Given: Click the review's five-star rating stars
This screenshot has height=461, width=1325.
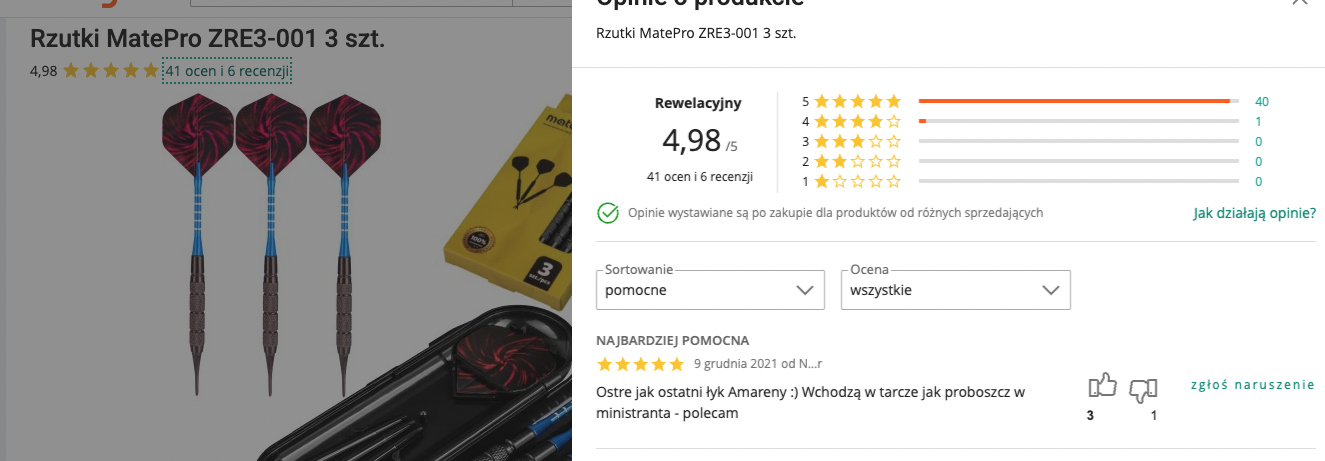Looking at the screenshot, I should pyautogui.click(x=640, y=363).
